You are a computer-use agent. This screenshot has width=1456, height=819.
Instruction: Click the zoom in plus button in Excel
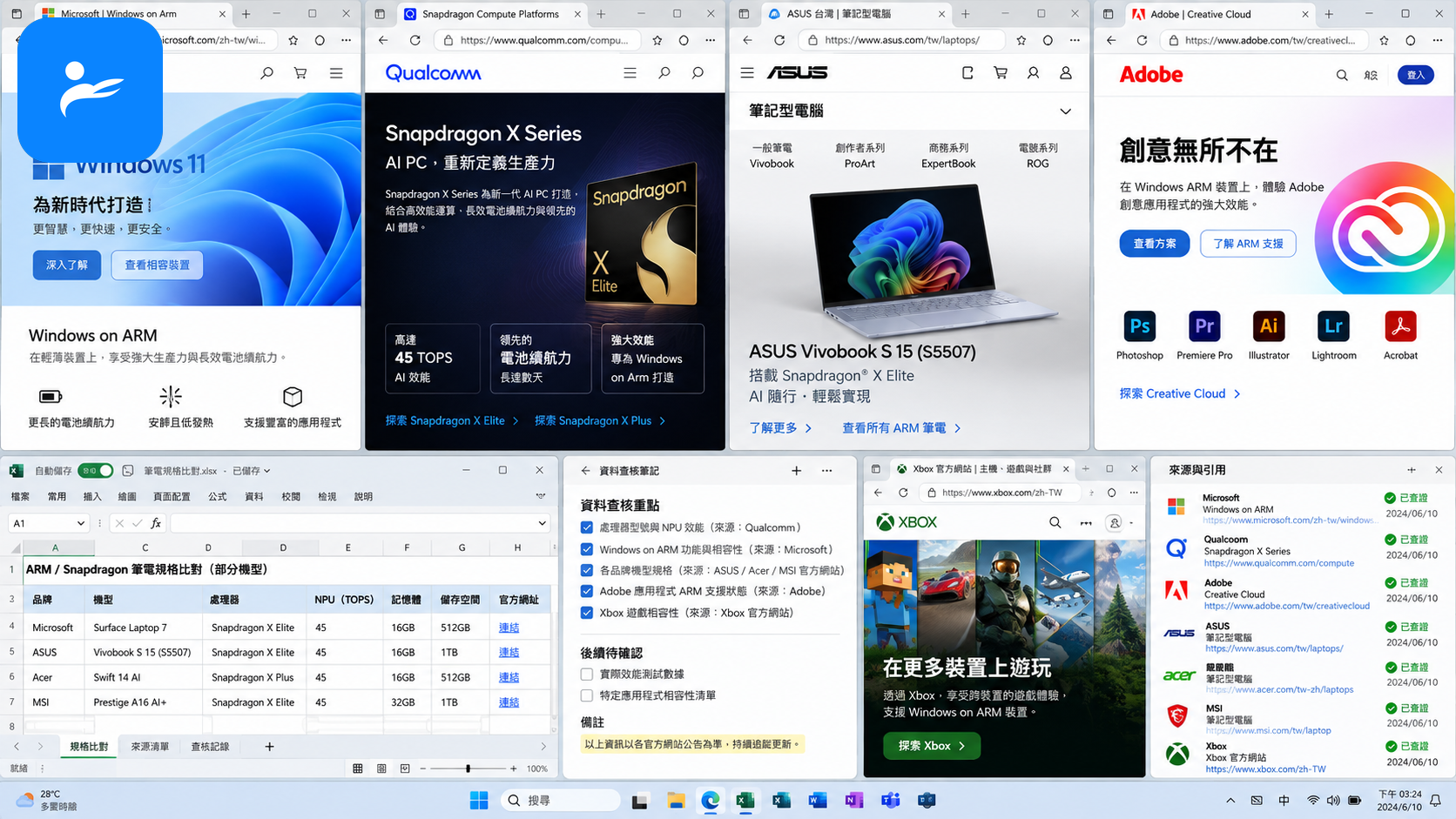[x=514, y=769]
